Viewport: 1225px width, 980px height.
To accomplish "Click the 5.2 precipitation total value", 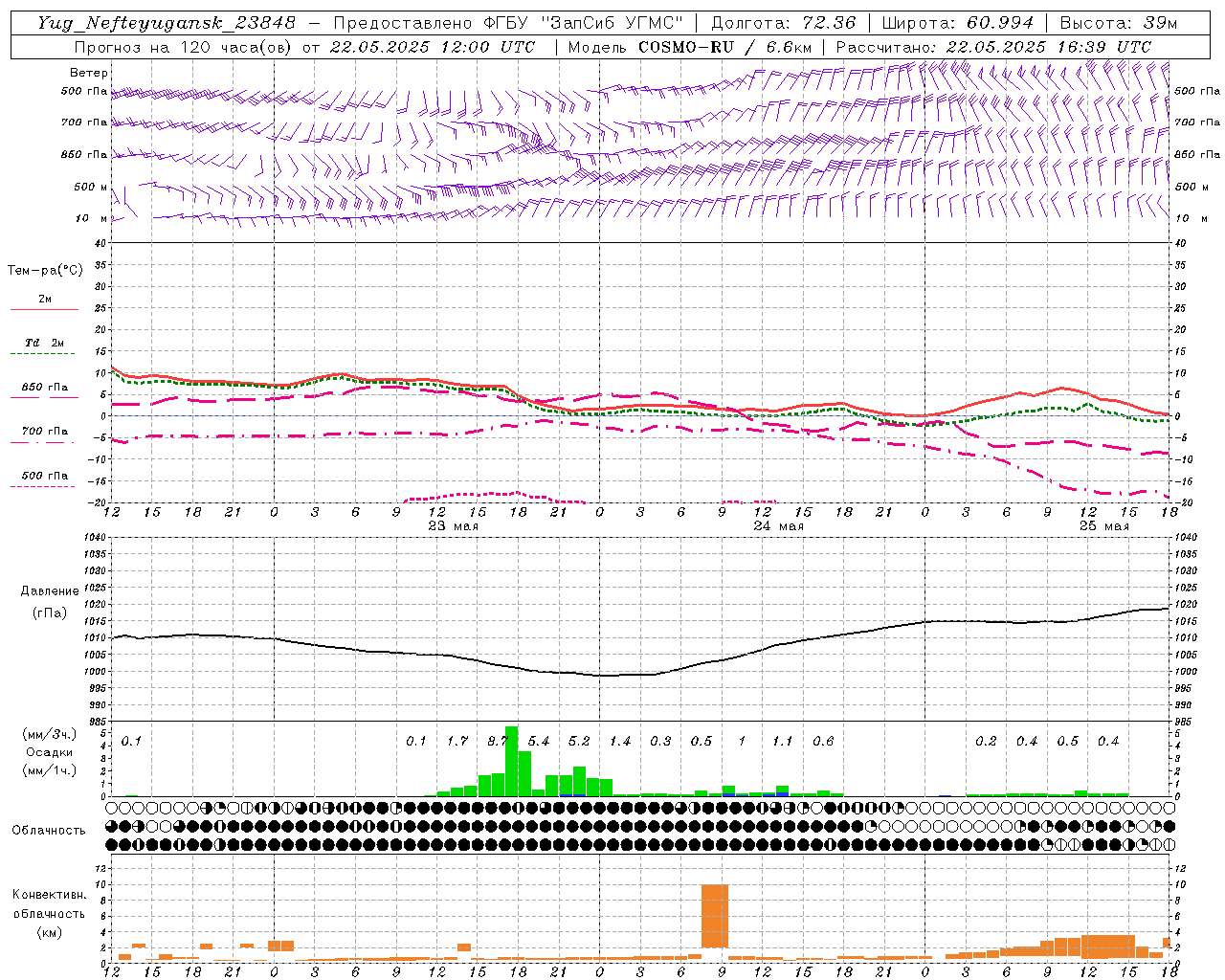I will tap(580, 742).
